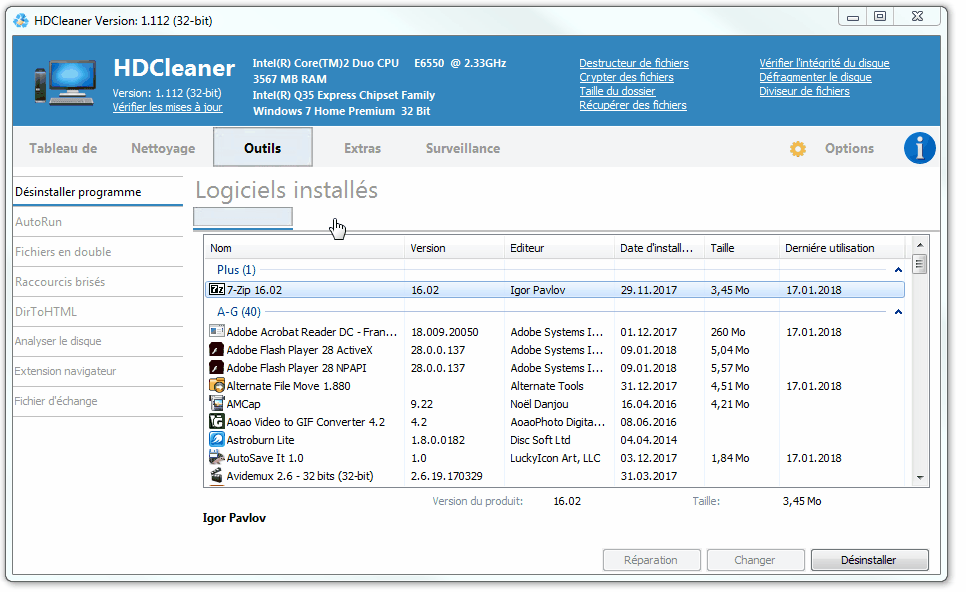Click Vérifier l'intégrité du disque link
966x592 pixels.
[x=824, y=63]
